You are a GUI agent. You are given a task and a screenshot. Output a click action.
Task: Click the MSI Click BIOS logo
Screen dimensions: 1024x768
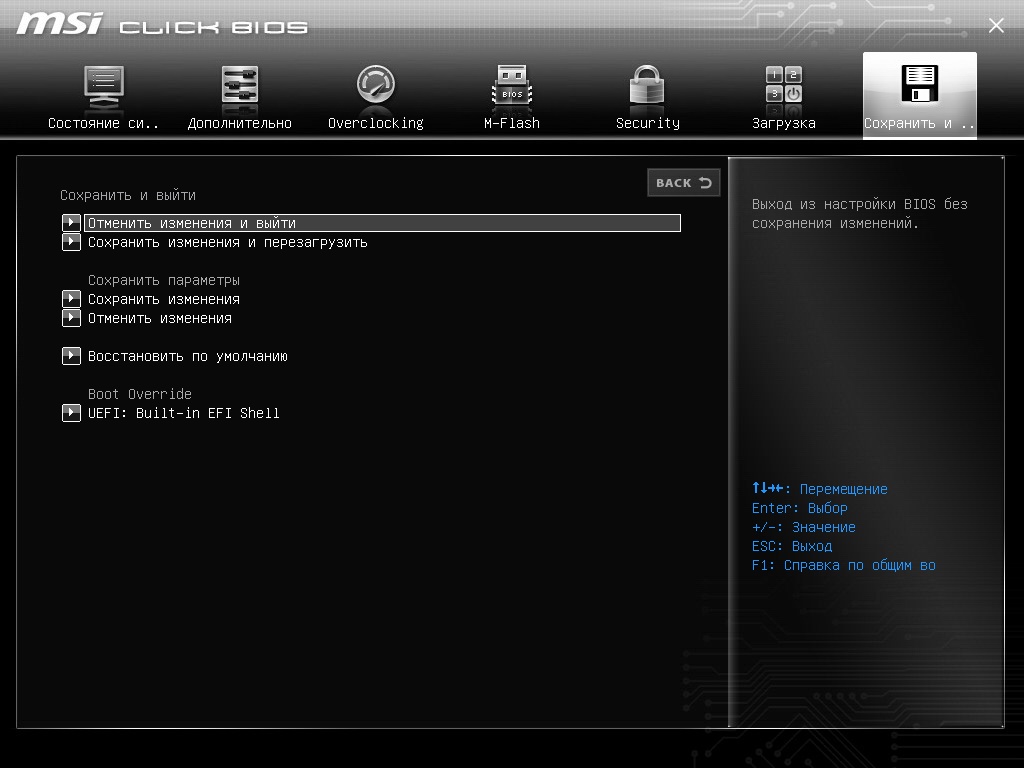pos(162,24)
